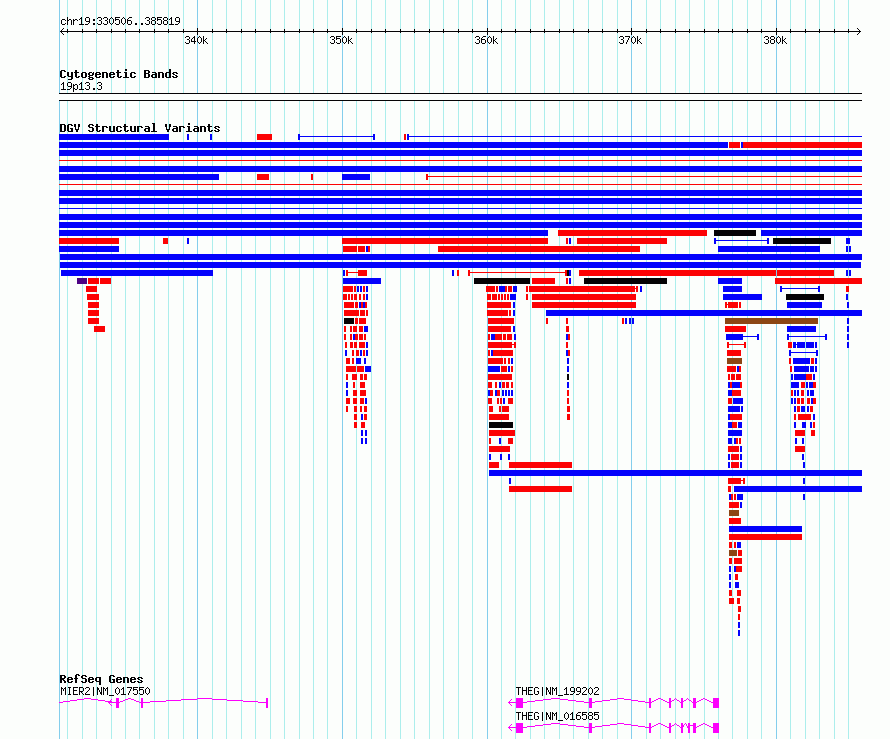This screenshot has height=739, width=890.
Task: Open the RefSeq Genes track title
Action: [x=101, y=679]
